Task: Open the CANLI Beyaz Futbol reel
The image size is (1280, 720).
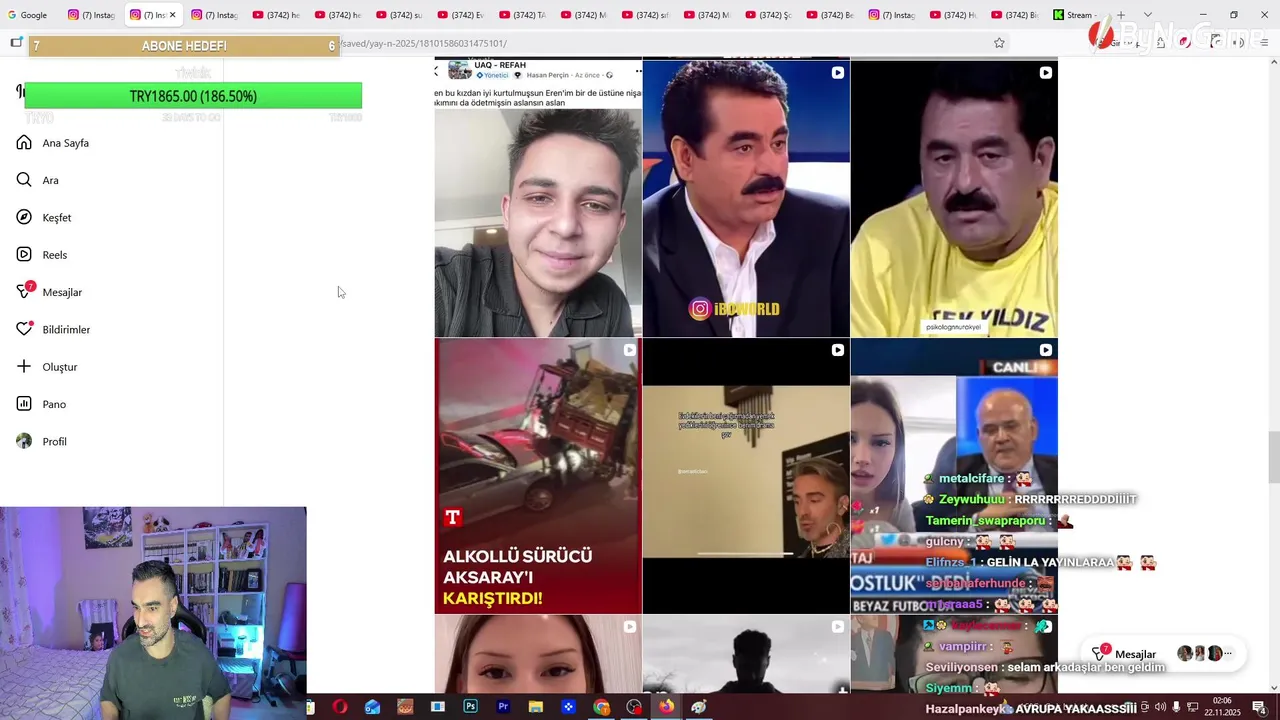Action: [x=954, y=476]
